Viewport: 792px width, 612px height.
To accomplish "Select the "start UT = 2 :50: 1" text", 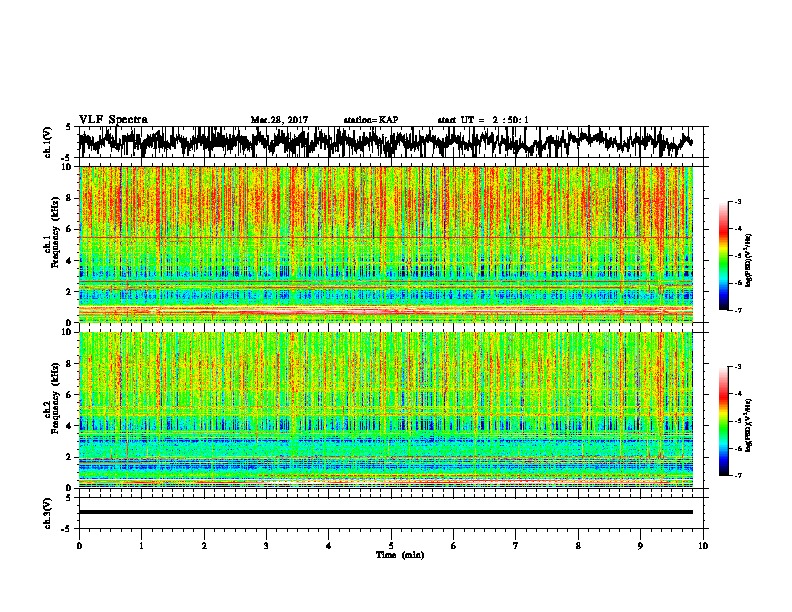I will pos(483,120).
